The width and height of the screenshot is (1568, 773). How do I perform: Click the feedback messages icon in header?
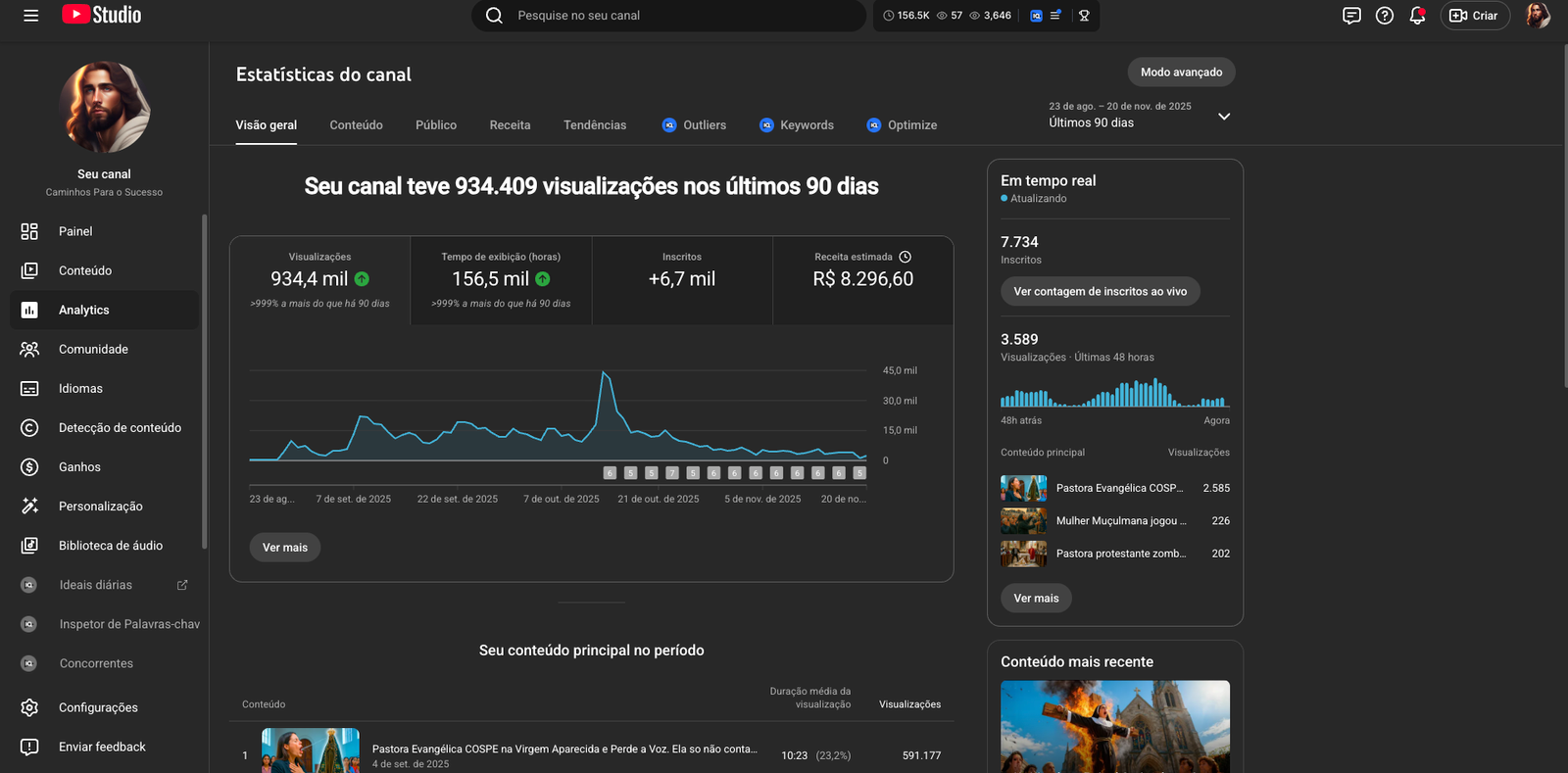pos(1351,16)
